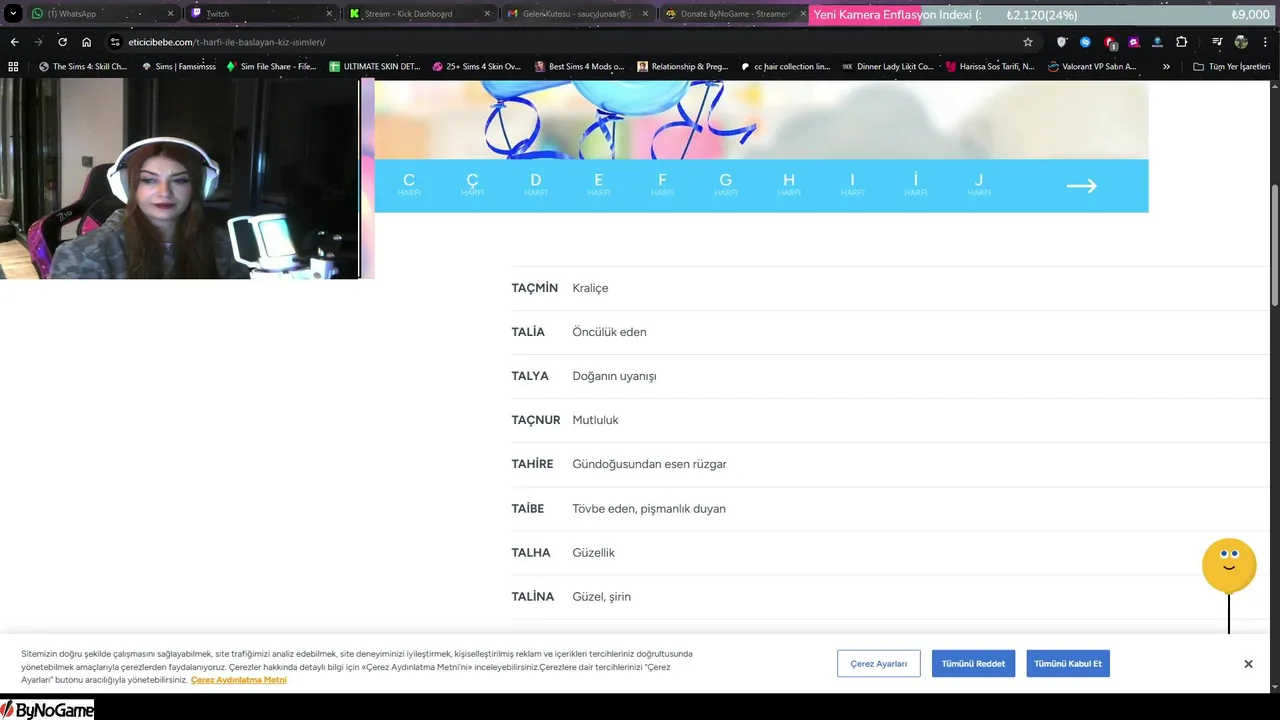Image resolution: width=1280 pixels, height=720 pixels.
Task: Open the Çerez Aydınlatma Metni link
Action: point(239,680)
